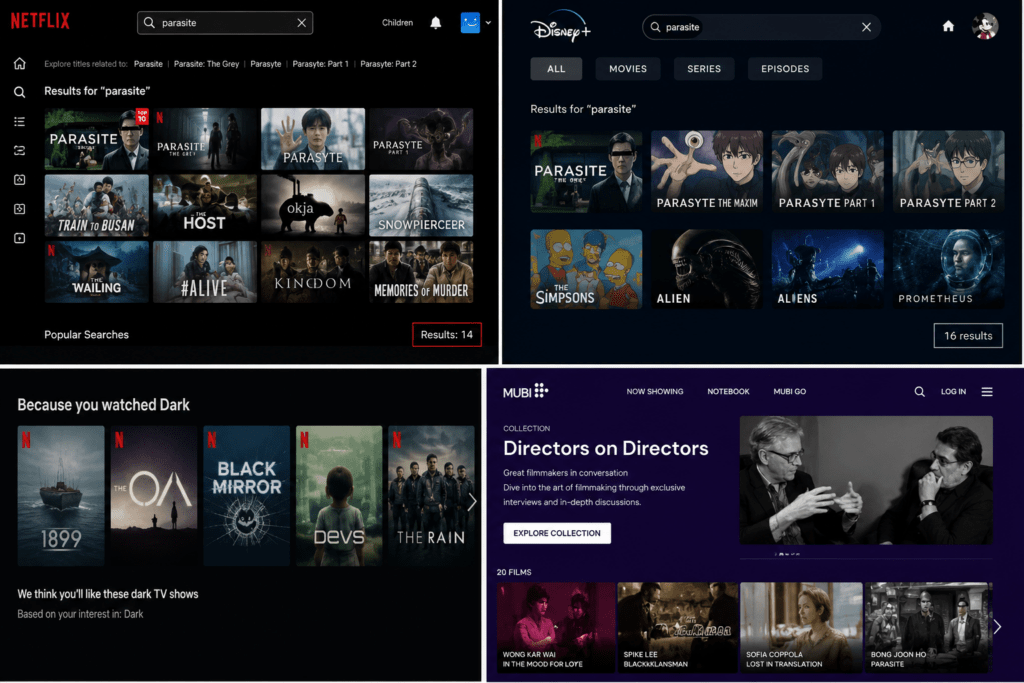Switch to the EPISODES tab
The image size is (1024, 683).
pos(785,69)
